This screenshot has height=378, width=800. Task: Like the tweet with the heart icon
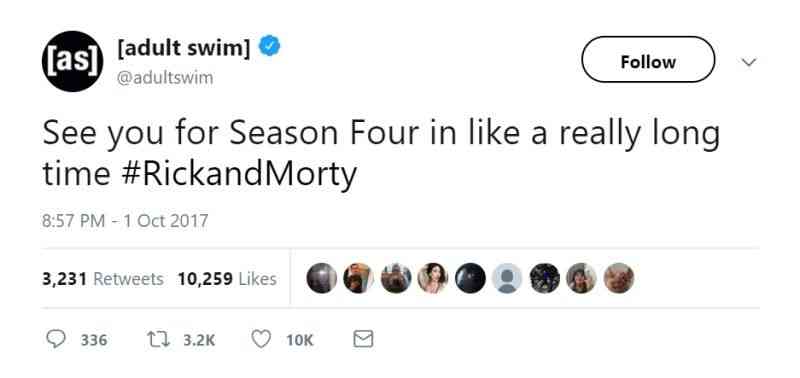[x=262, y=339]
